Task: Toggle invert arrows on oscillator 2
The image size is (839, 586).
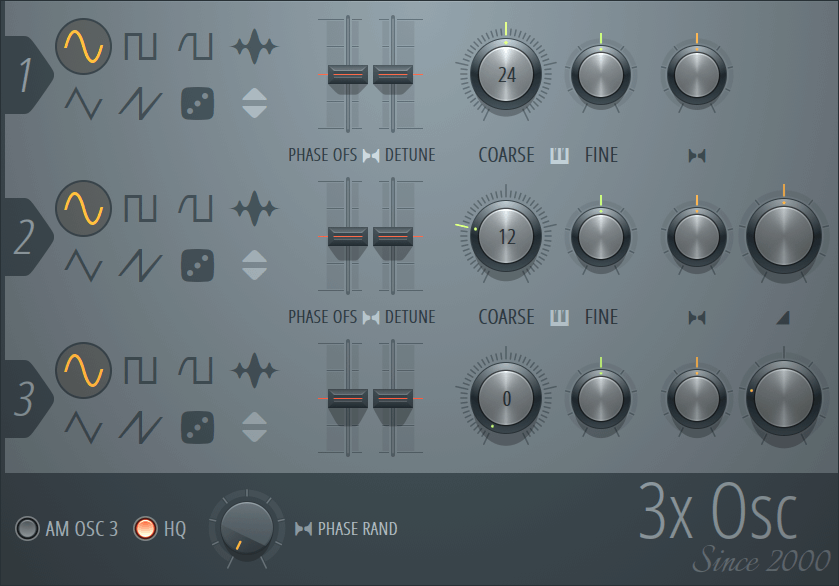Action: coord(254,264)
